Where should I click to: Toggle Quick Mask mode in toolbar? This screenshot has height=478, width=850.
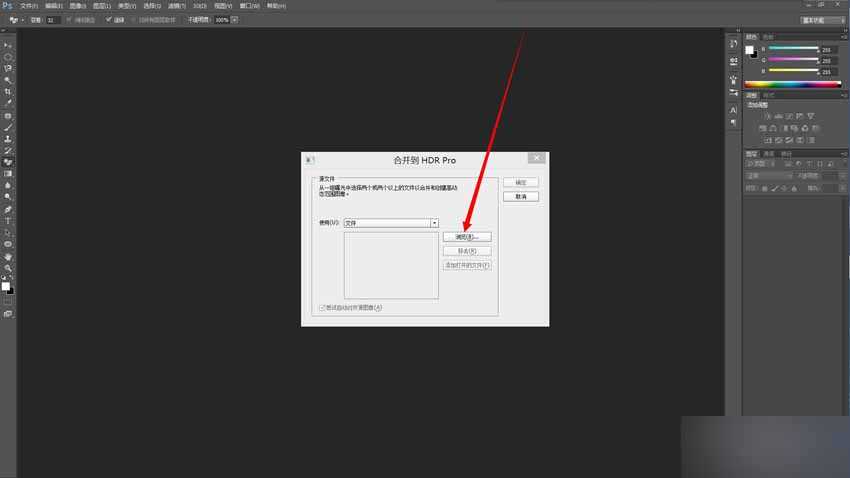point(8,302)
